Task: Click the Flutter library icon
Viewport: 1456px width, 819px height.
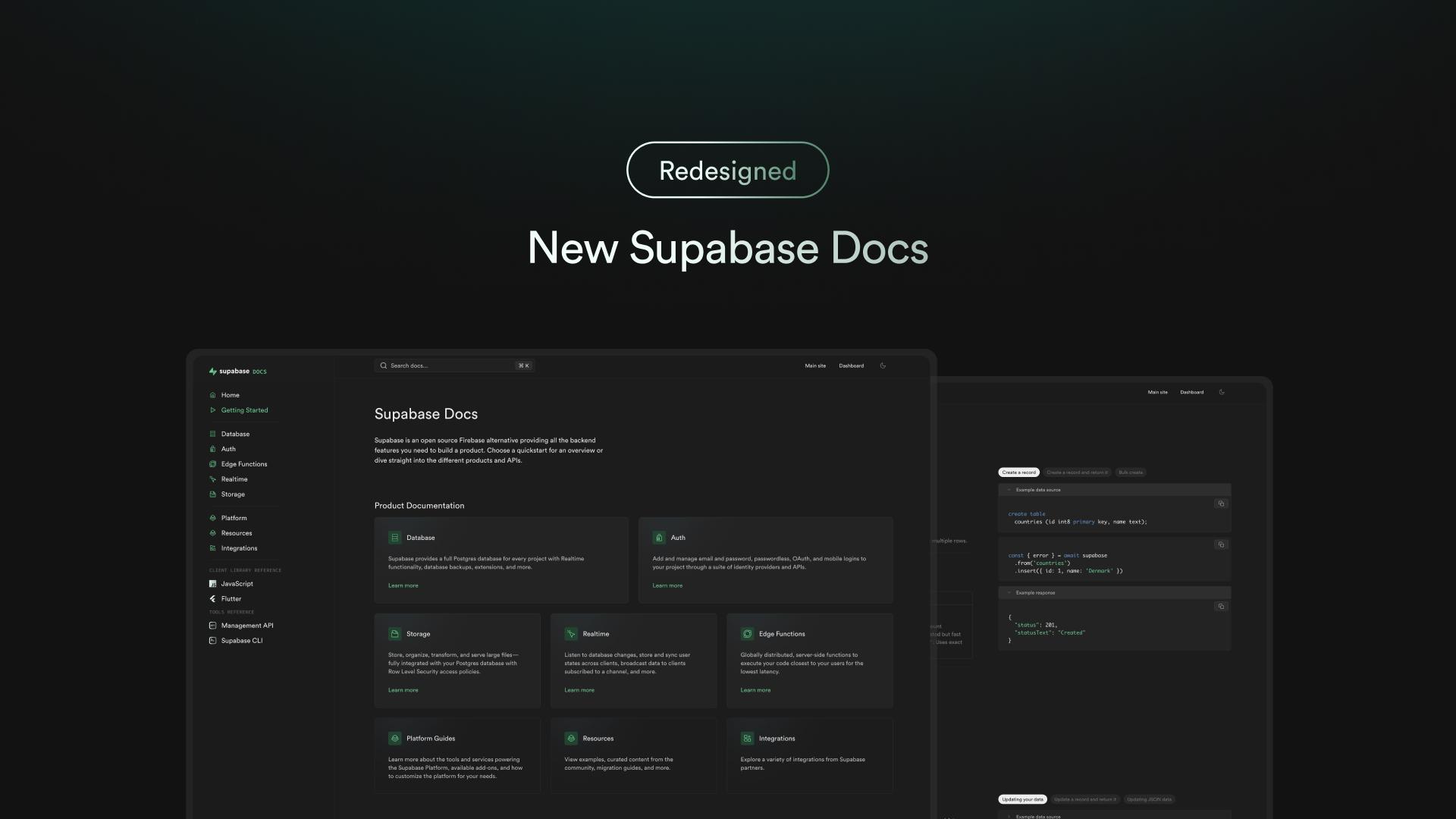Action: (212, 599)
